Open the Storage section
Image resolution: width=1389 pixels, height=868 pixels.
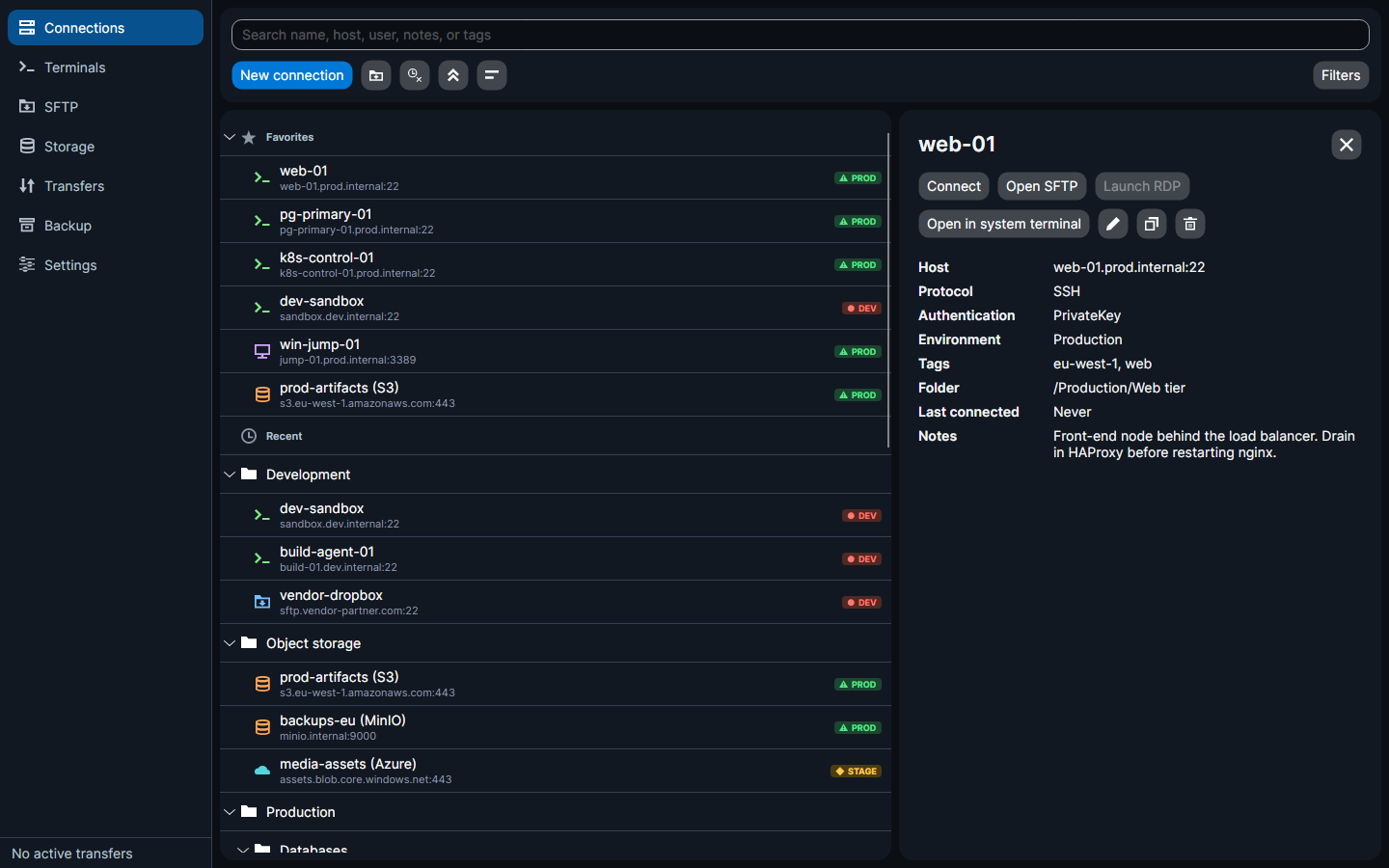click(105, 147)
